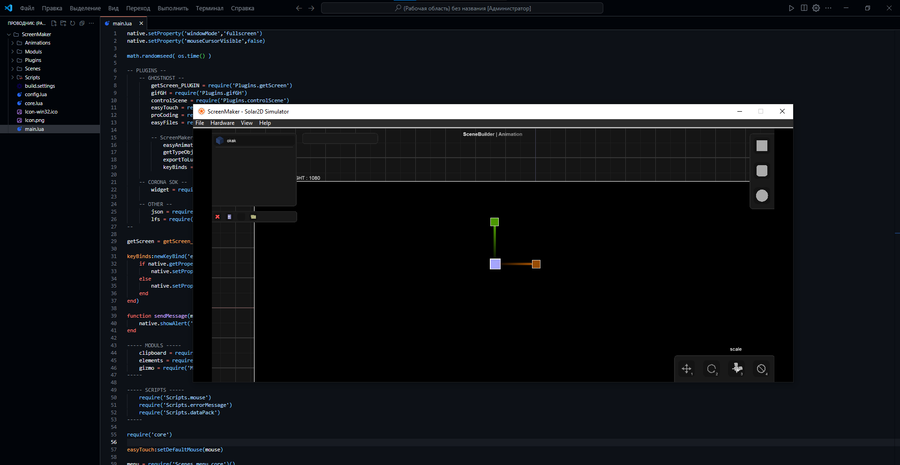Click the New Folder icon in Explorer header
The height and width of the screenshot is (465, 900).
click(63, 24)
